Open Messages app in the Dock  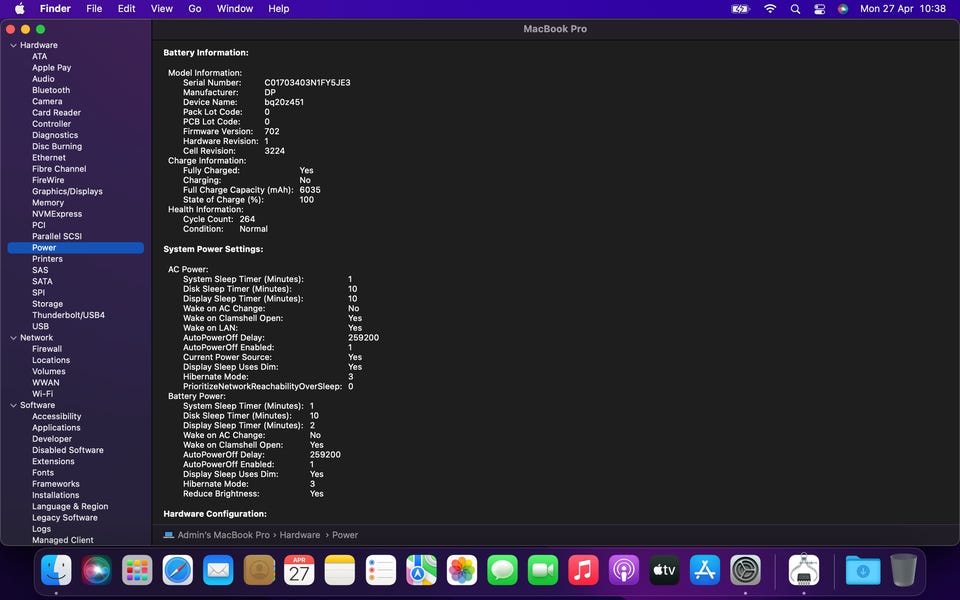pos(502,570)
